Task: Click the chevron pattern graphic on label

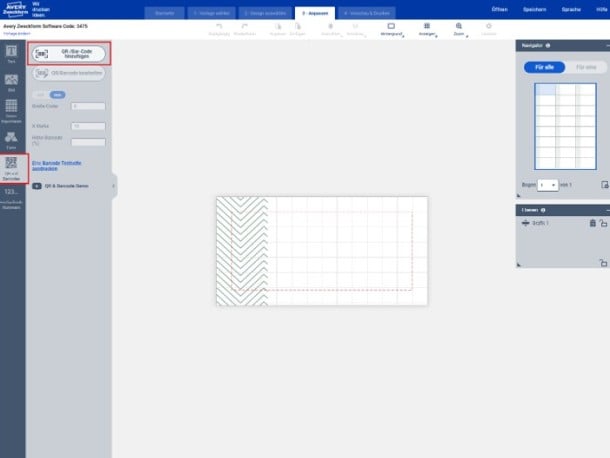Action: (x=242, y=251)
